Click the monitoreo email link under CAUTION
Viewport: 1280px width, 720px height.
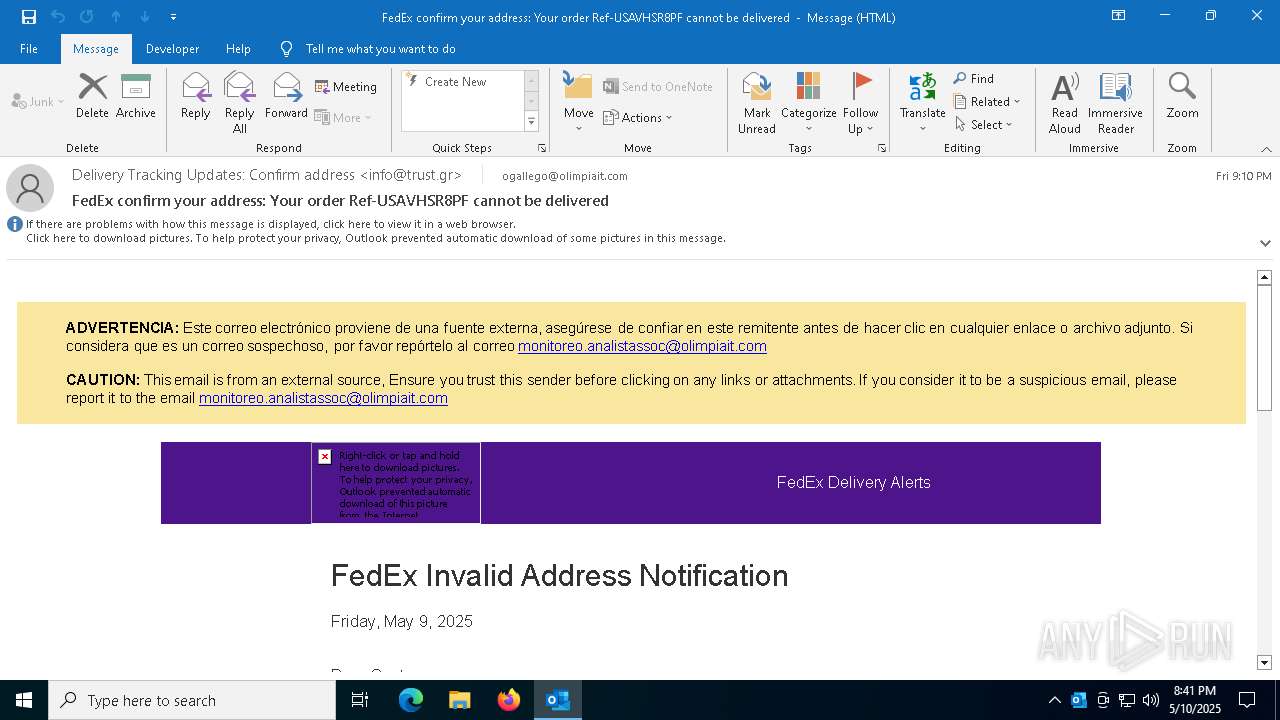coord(323,398)
